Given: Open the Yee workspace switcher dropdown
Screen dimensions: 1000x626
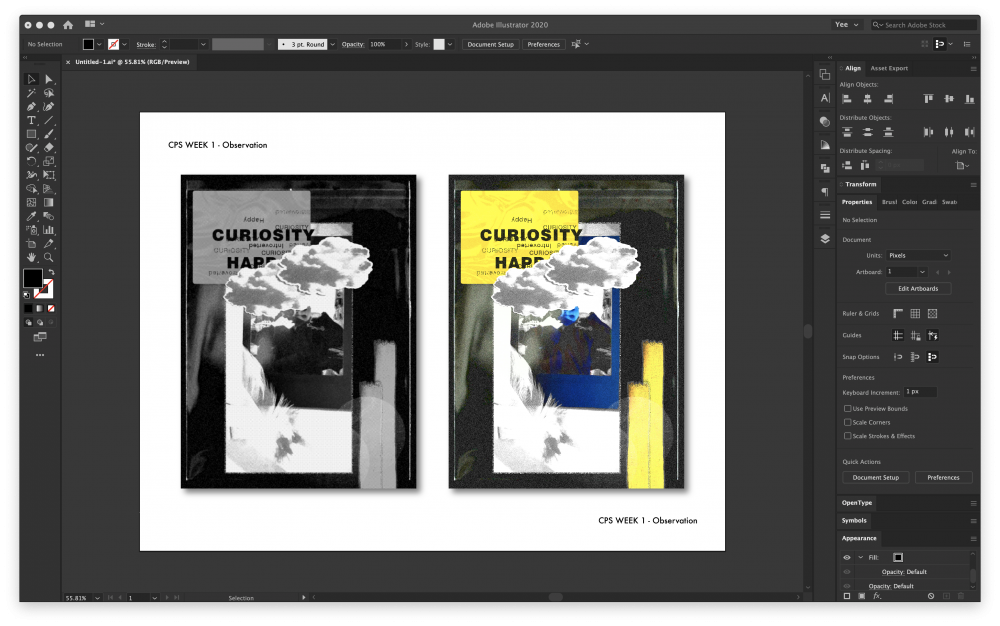Looking at the screenshot, I should point(847,25).
